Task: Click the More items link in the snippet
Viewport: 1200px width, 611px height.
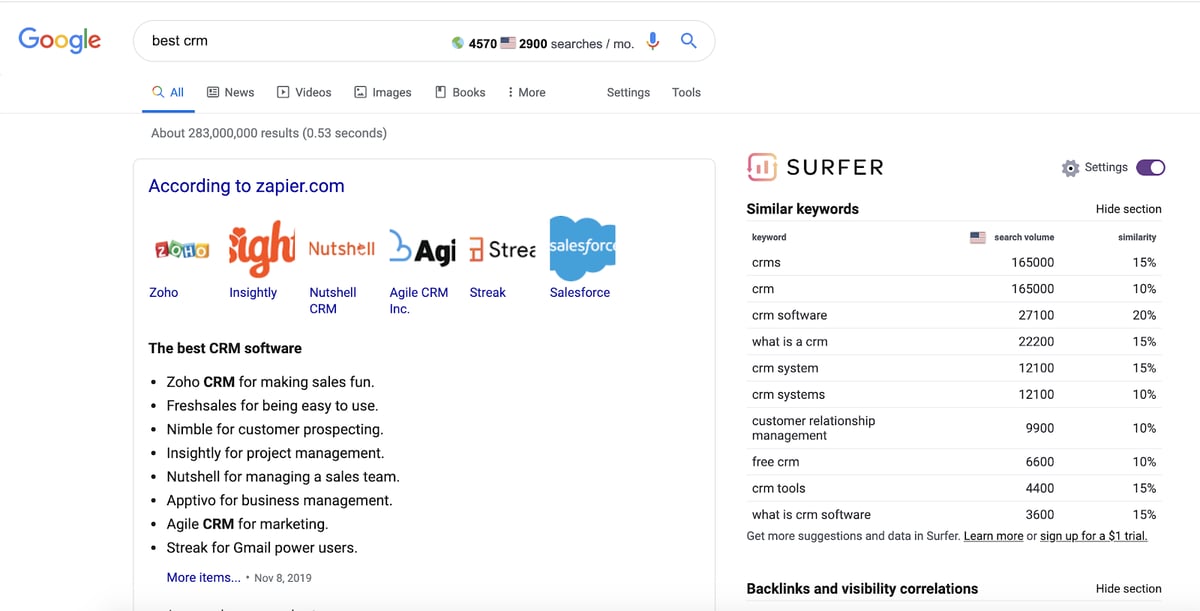Action: tap(203, 577)
